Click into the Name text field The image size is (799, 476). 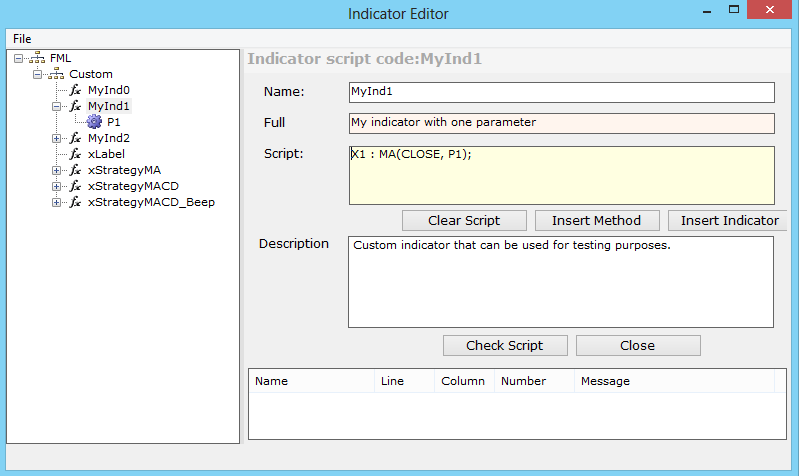point(560,92)
